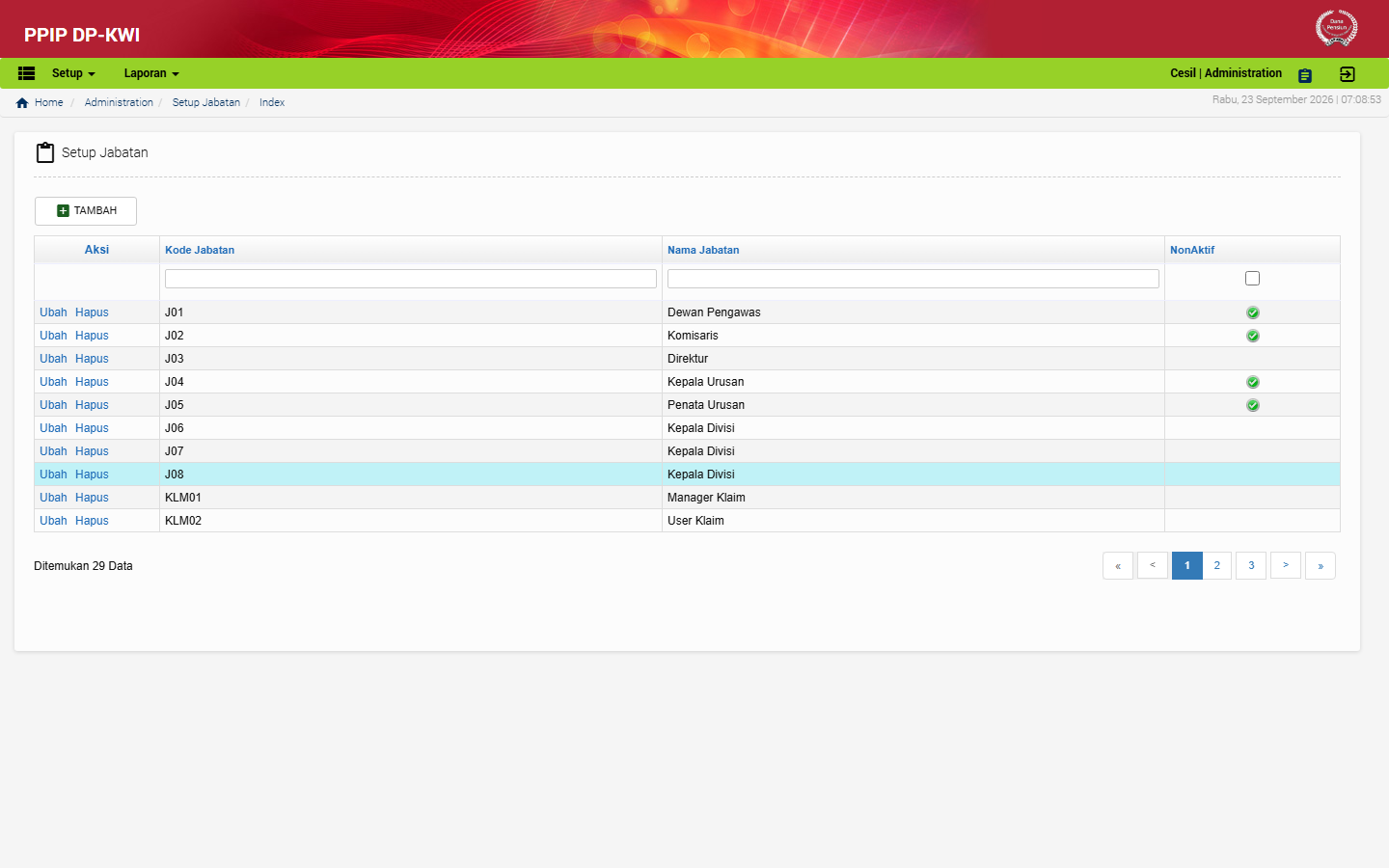Click the logout icon in green bar
This screenshot has height=868, width=1389.
pyautogui.click(x=1348, y=74)
